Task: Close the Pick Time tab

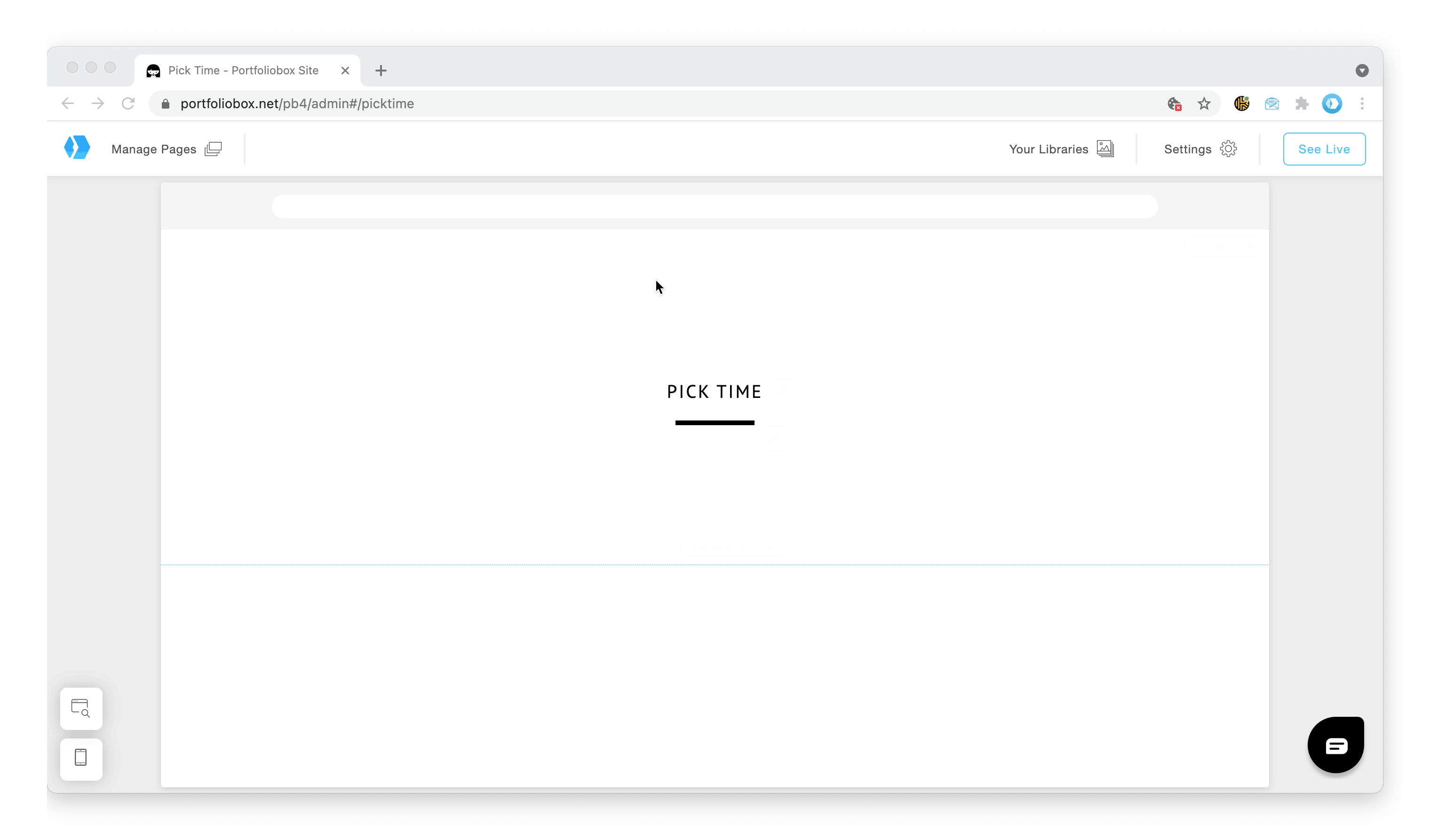Action: pyautogui.click(x=345, y=71)
